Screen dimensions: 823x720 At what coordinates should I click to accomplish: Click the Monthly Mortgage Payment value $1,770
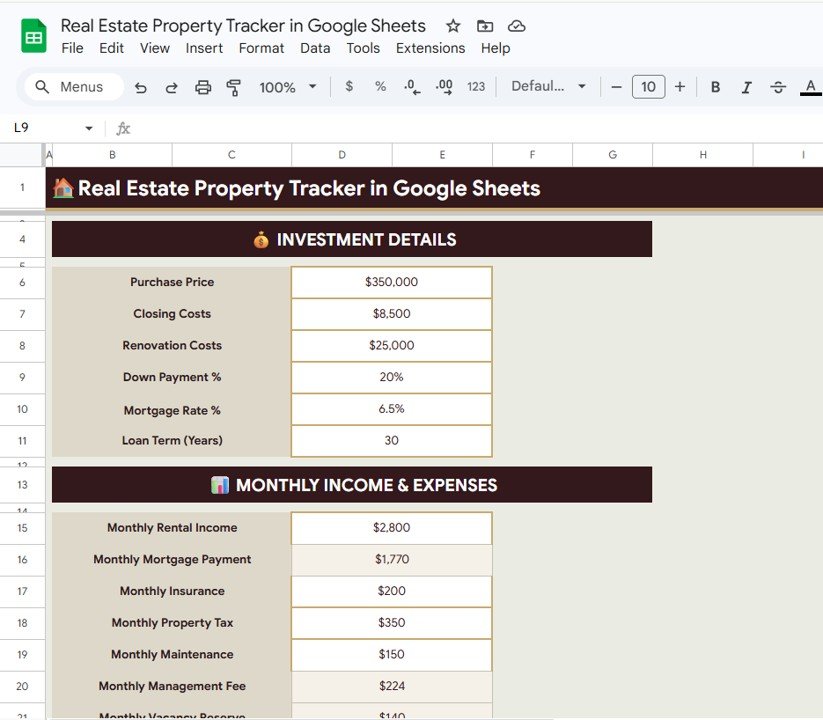pyautogui.click(x=392, y=560)
